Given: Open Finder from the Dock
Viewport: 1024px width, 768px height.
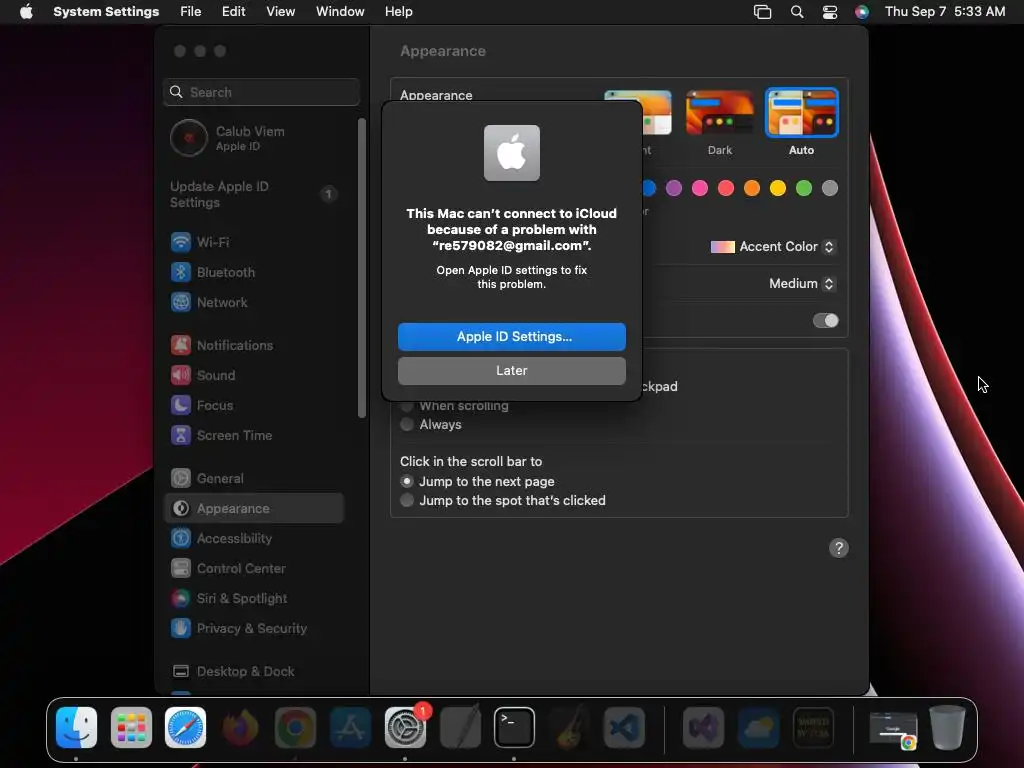Looking at the screenshot, I should click(x=76, y=728).
